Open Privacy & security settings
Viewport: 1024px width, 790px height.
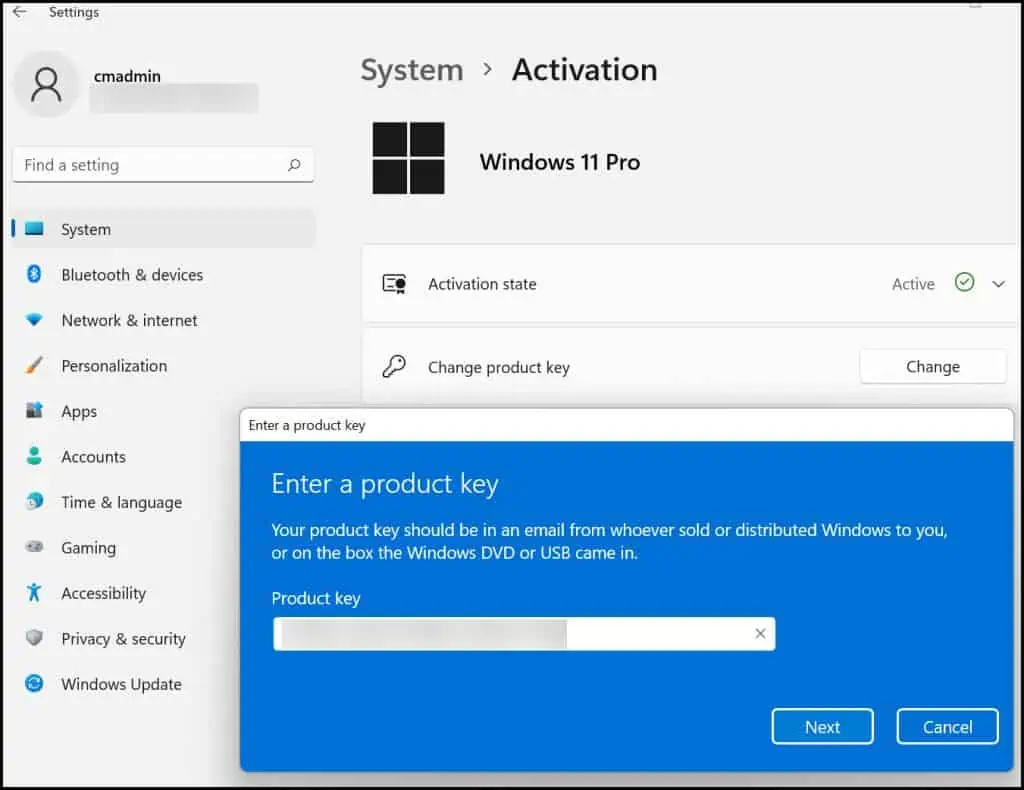pyautogui.click(x=124, y=639)
